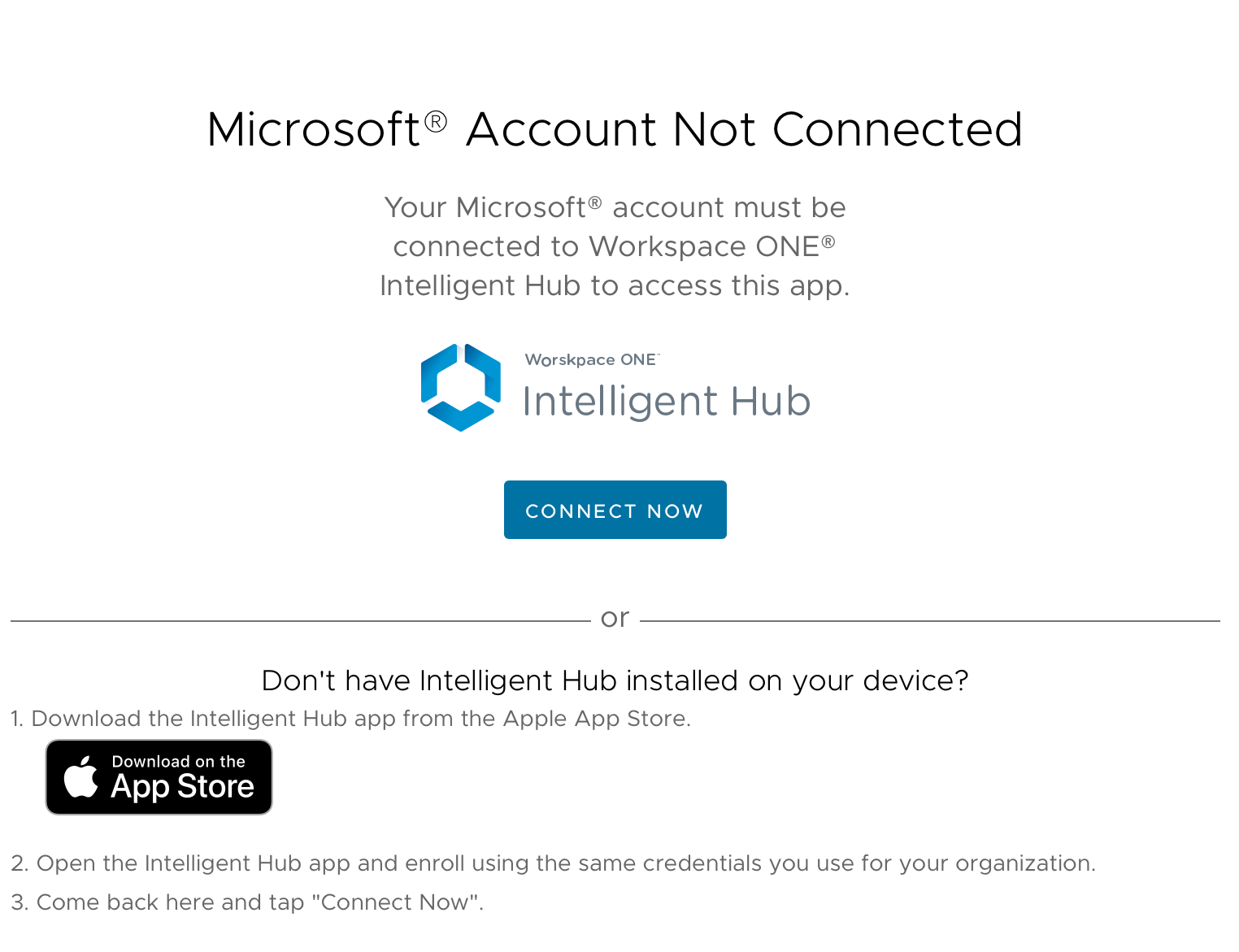Click the large "Intelligent Hub" logo text
1239x952 pixels.
click(x=666, y=402)
